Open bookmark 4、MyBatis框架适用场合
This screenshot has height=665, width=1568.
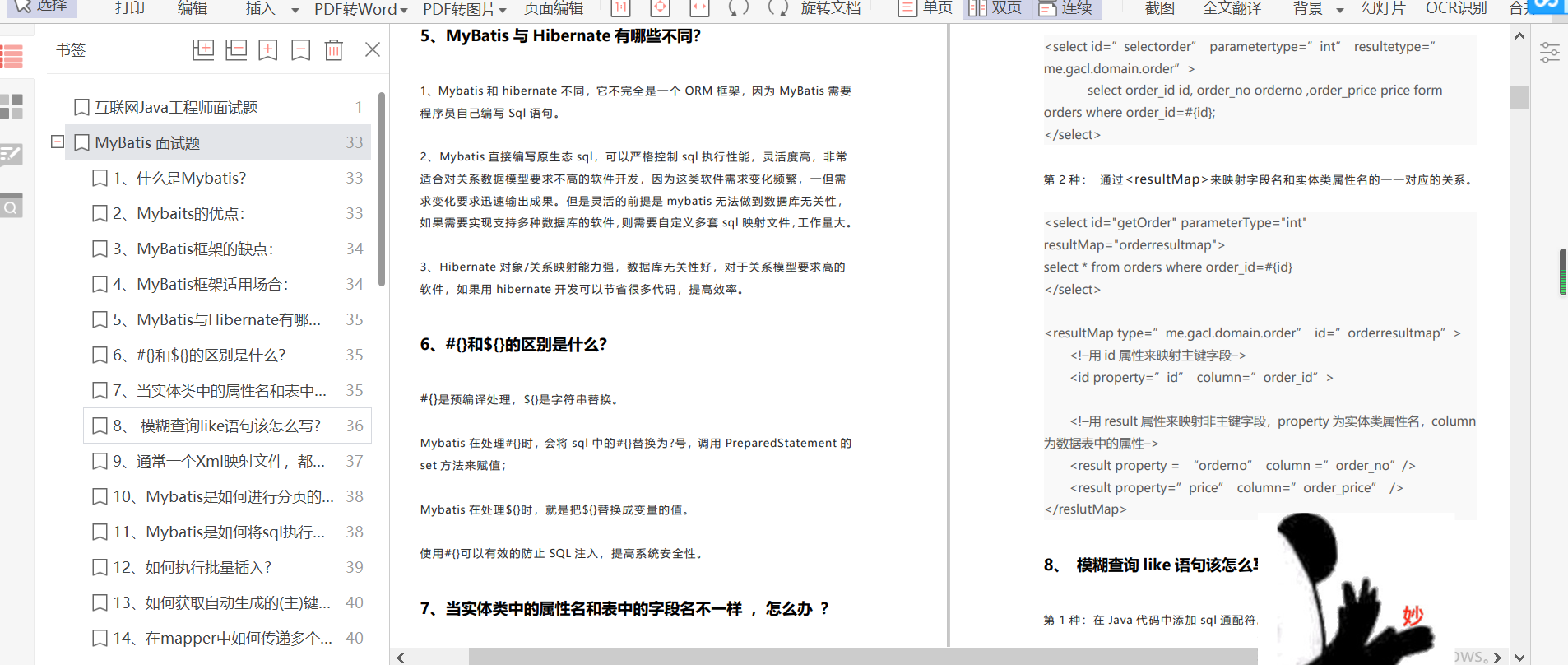(227, 284)
